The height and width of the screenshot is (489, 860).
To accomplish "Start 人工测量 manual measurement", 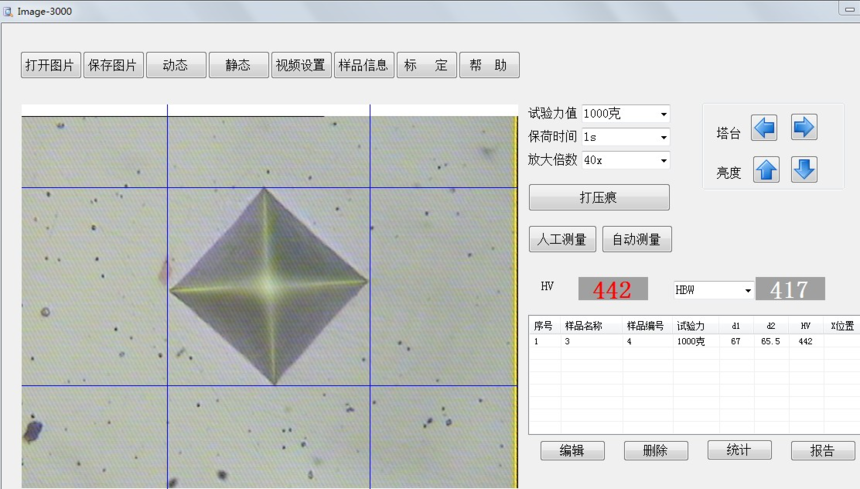I will click(x=562, y=239).
